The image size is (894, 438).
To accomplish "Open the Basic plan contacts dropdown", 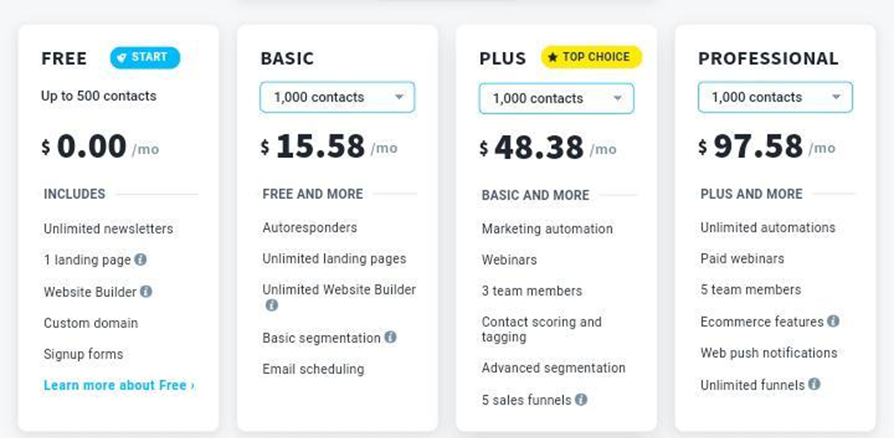I will pyautogui.click(x=338, y=97).
